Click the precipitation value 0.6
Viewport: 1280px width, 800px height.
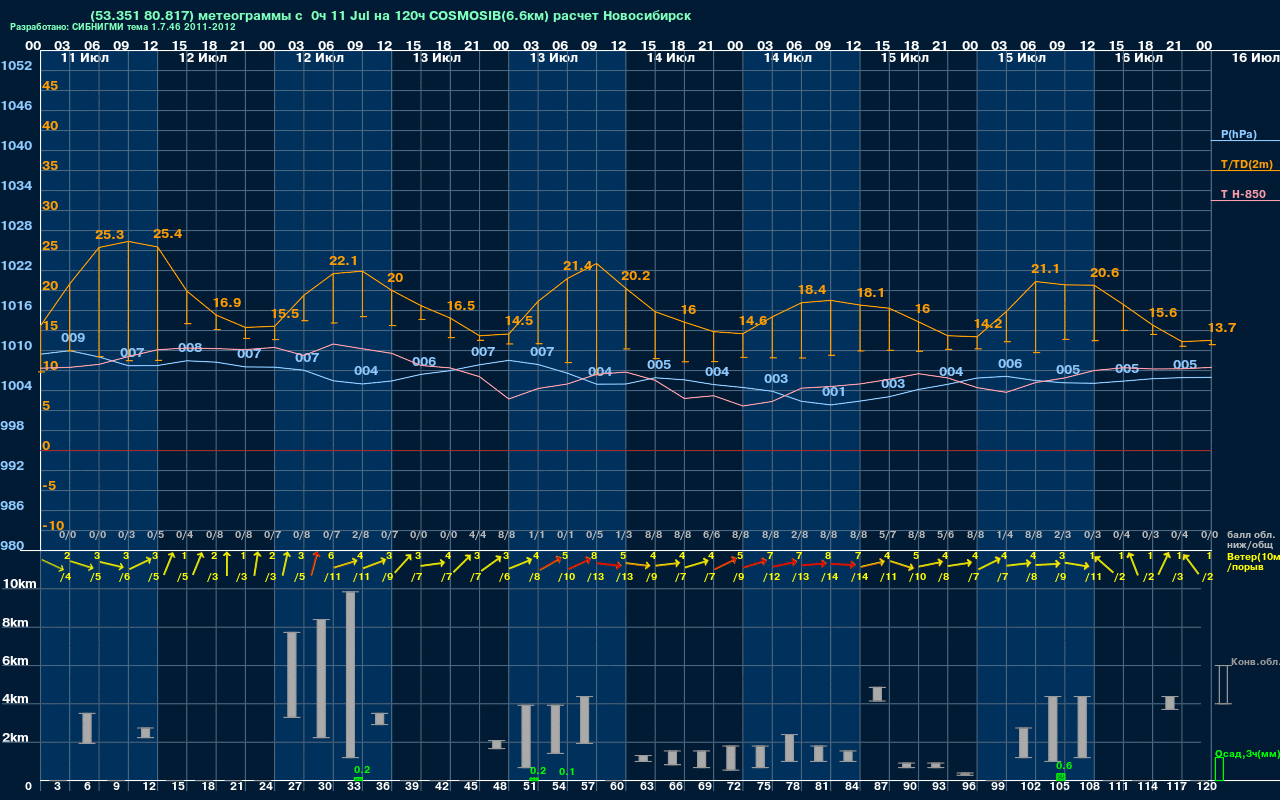point(1064,765)
